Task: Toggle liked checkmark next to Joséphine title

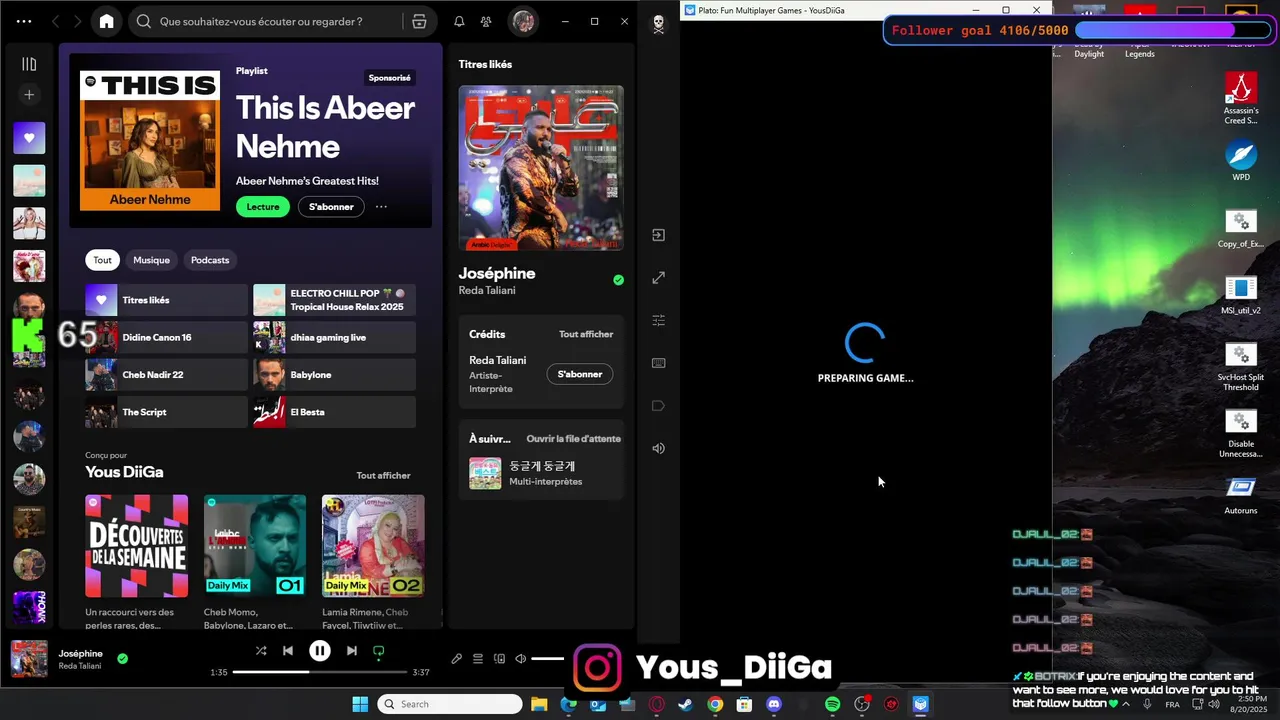Action: click(618, 280)
